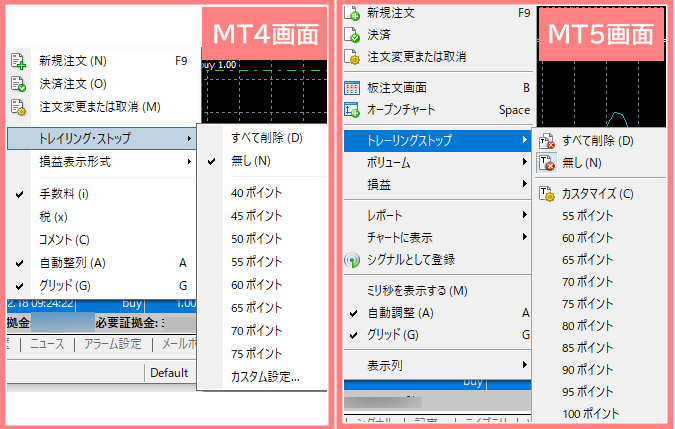This screenshot has width=675, height=429.
Task: Select 注文変更または取消 (M) in MT4 menu
Action: point(102,107)
